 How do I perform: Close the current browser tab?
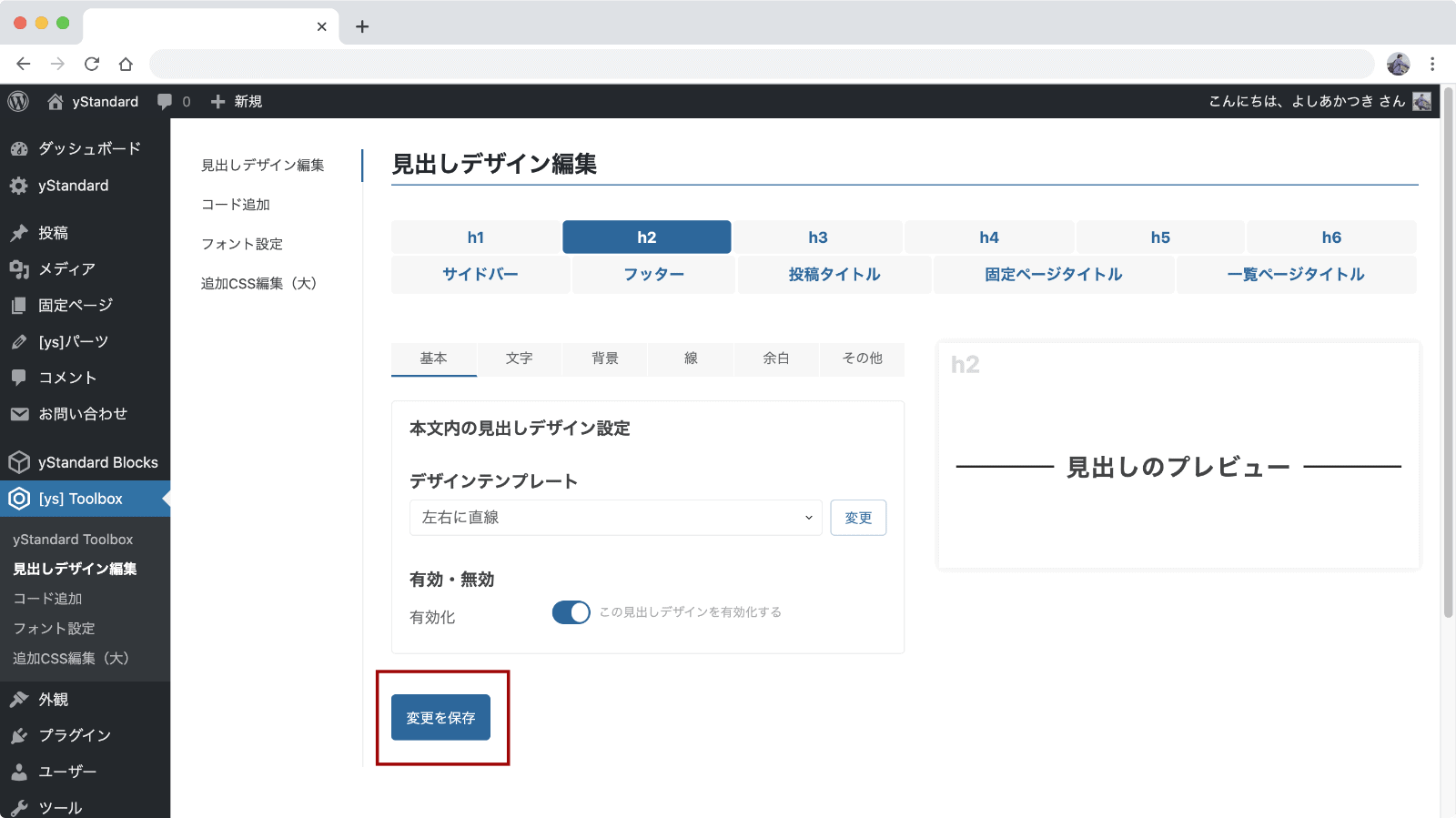coord(322,26)
